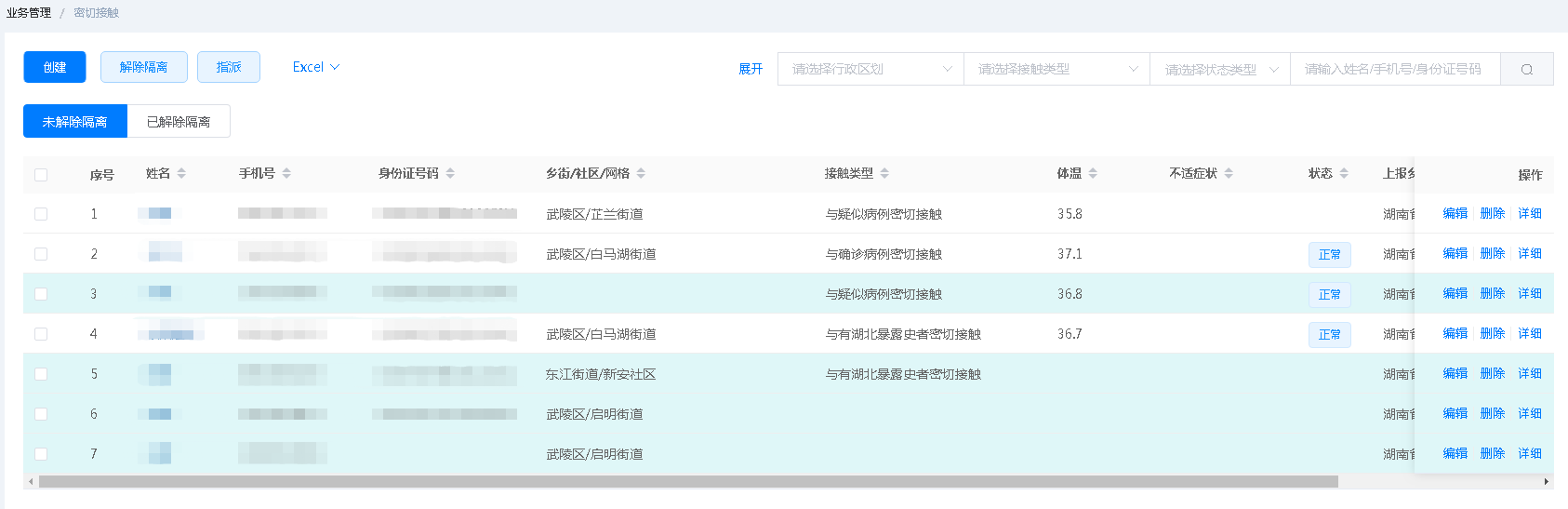Click 与确诊病例密切接触 cell
Image resolution: width=1568 pixels, height=509 pixels.
(x=884, y=254)
